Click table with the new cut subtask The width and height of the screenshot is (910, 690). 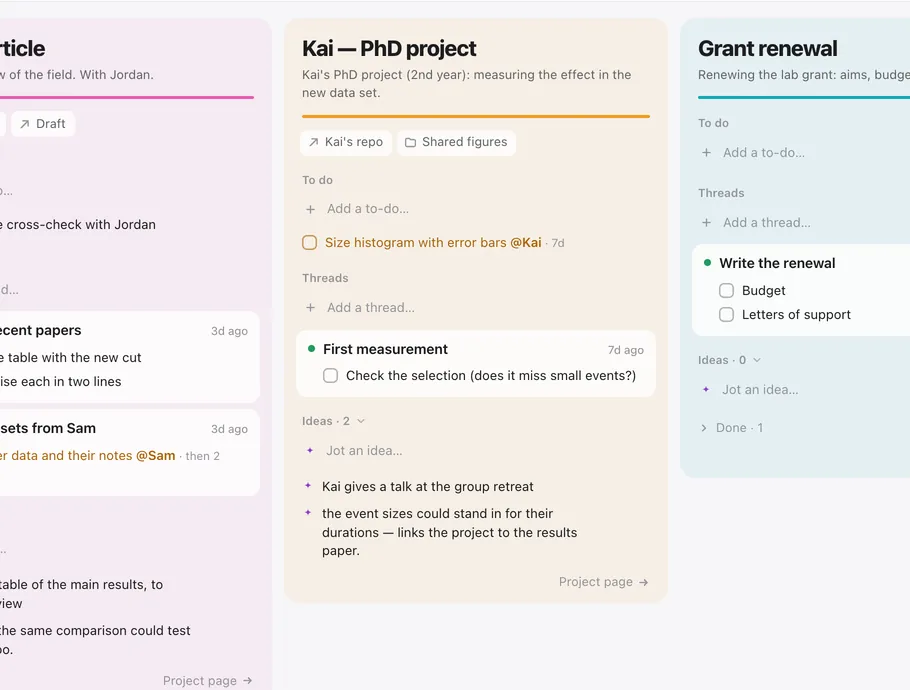pyautogui.click(x=71, y=357)
